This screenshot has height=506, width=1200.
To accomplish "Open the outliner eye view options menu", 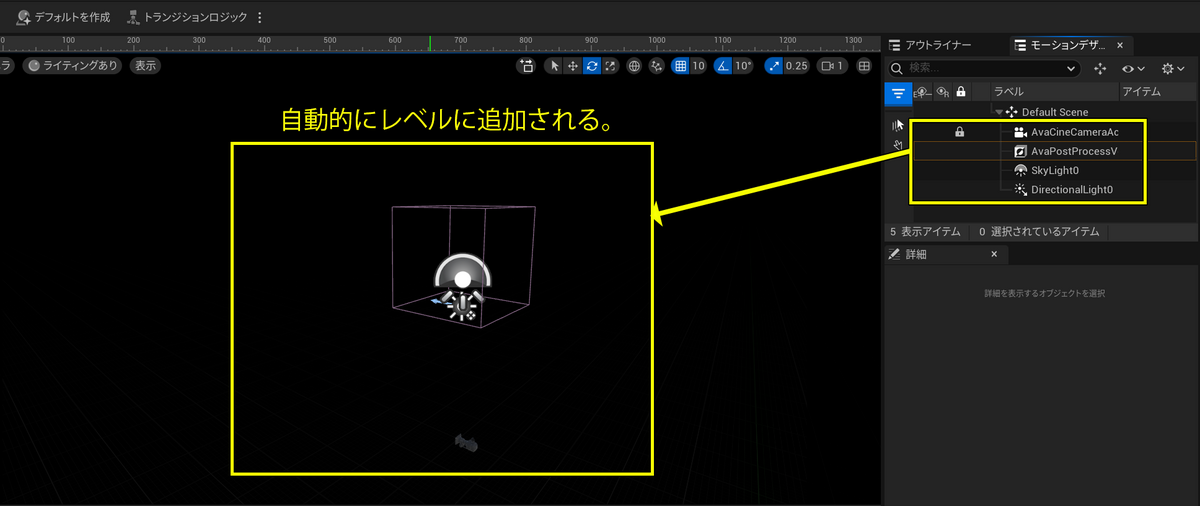I will [1133, 68].
